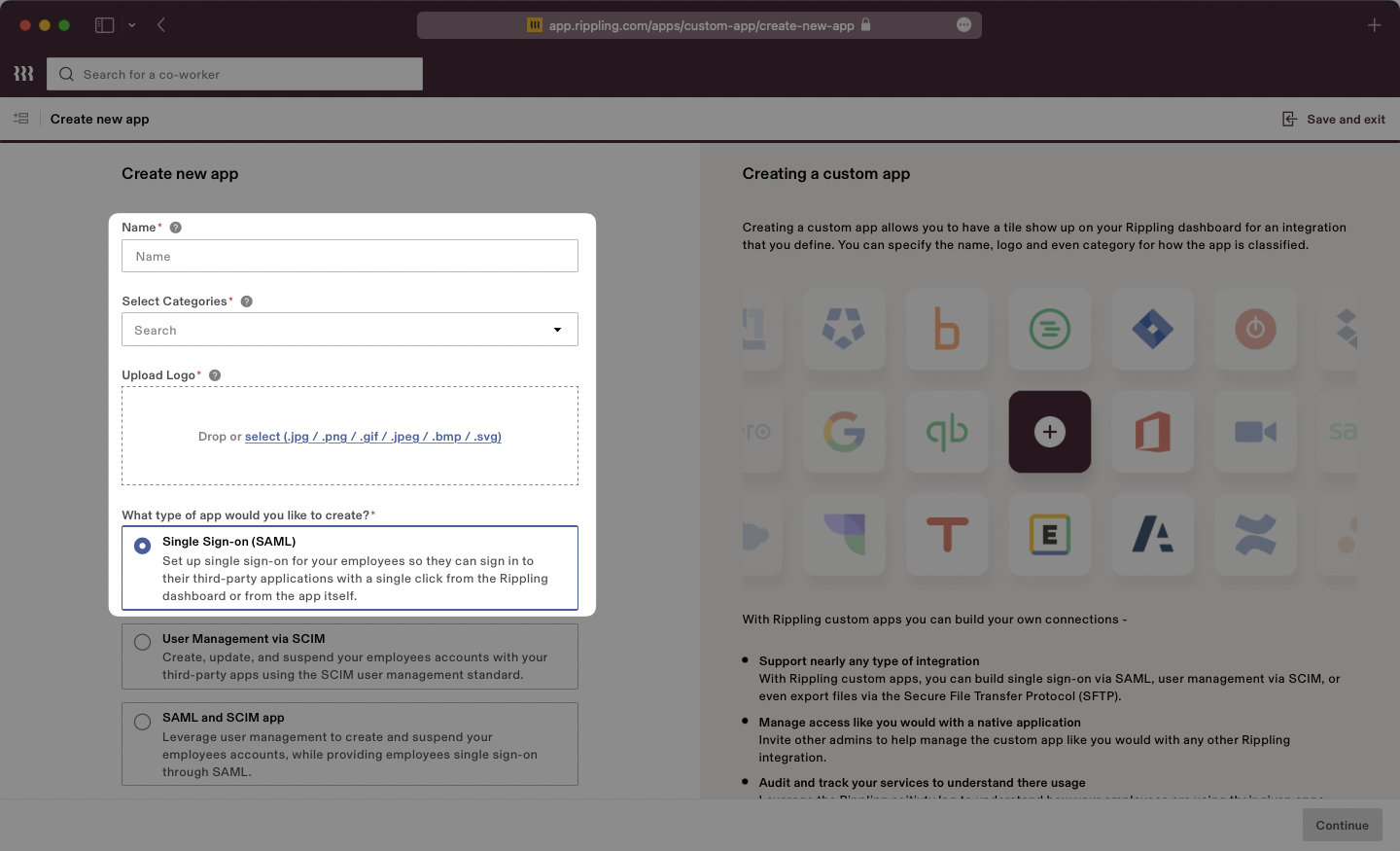Viewport: 1400px width, 851px height.
Task: Select the SAML and SCIM app option
Action: coord(143,722)
